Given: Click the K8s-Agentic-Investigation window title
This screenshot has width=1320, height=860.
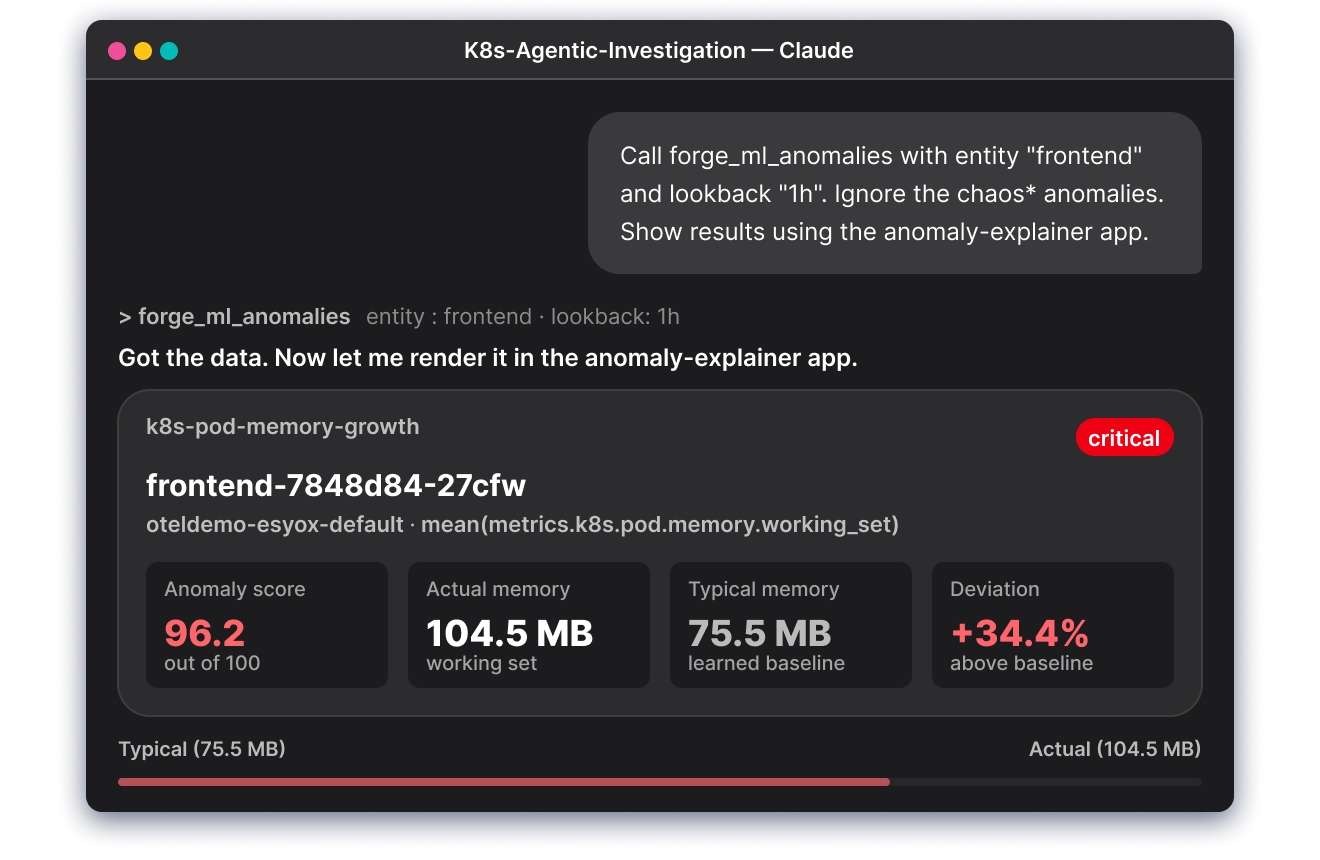Looking at the screenshot, I should (658, 51).
